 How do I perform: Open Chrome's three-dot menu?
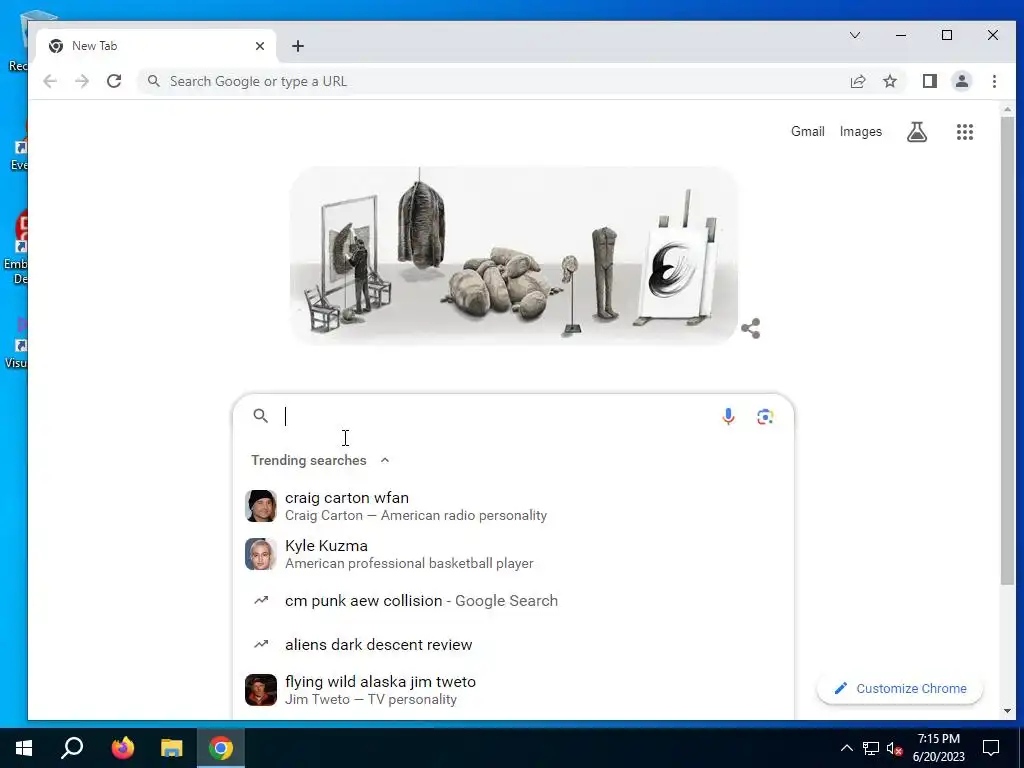(994, 81)
